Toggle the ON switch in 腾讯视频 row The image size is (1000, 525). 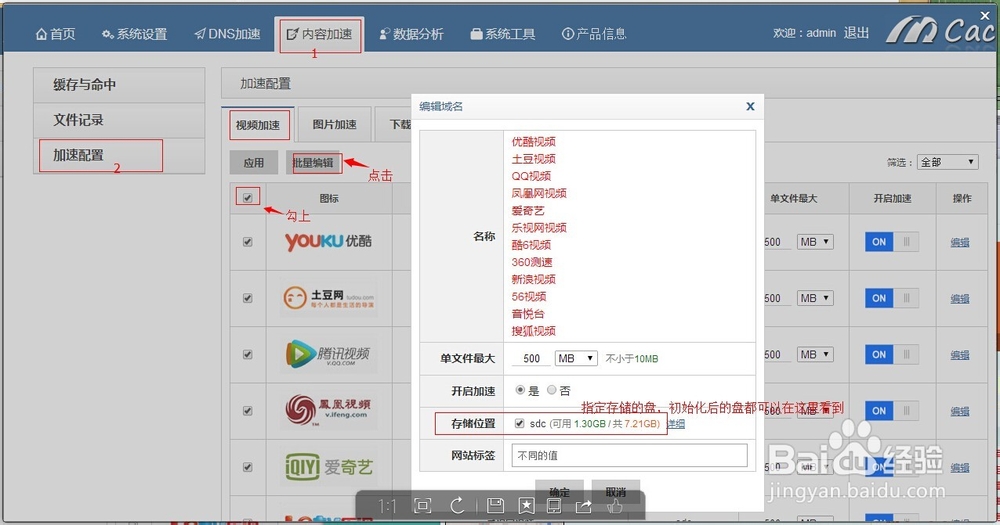(892, 354)
